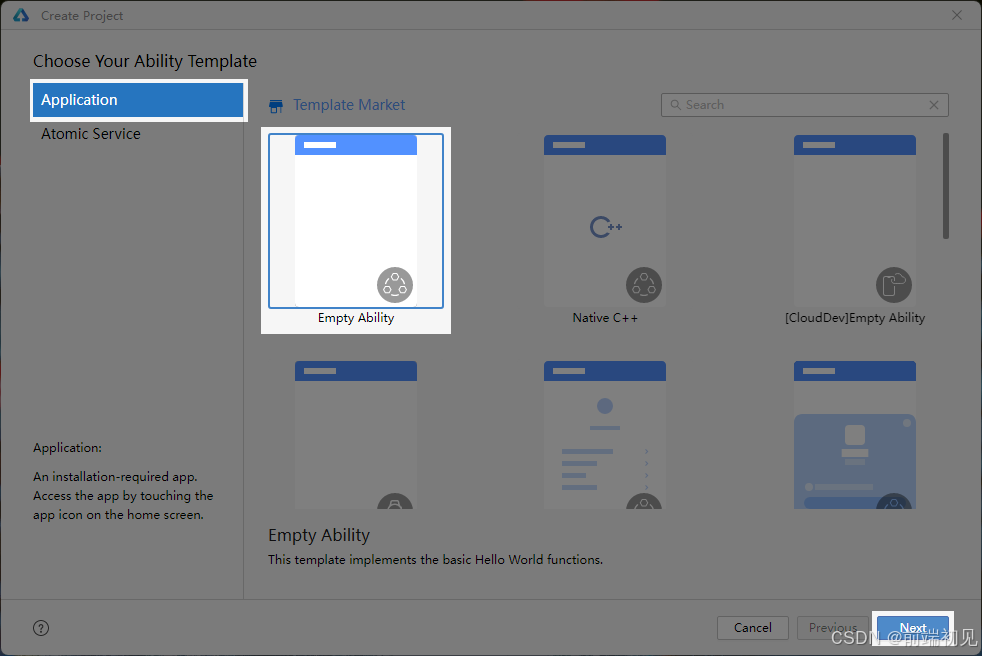The image size is (982, 656).
Task: Select the Application category
Action: (138, 100)
